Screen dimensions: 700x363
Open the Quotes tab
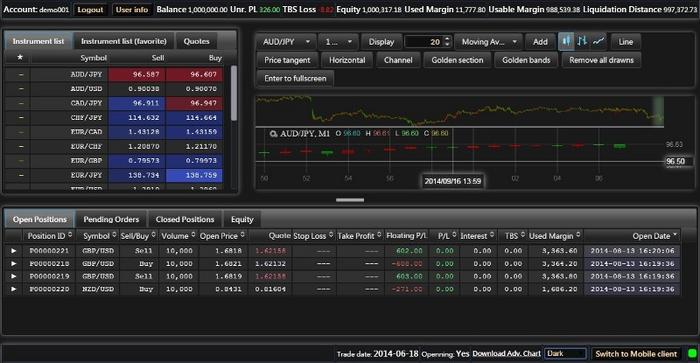196,41
